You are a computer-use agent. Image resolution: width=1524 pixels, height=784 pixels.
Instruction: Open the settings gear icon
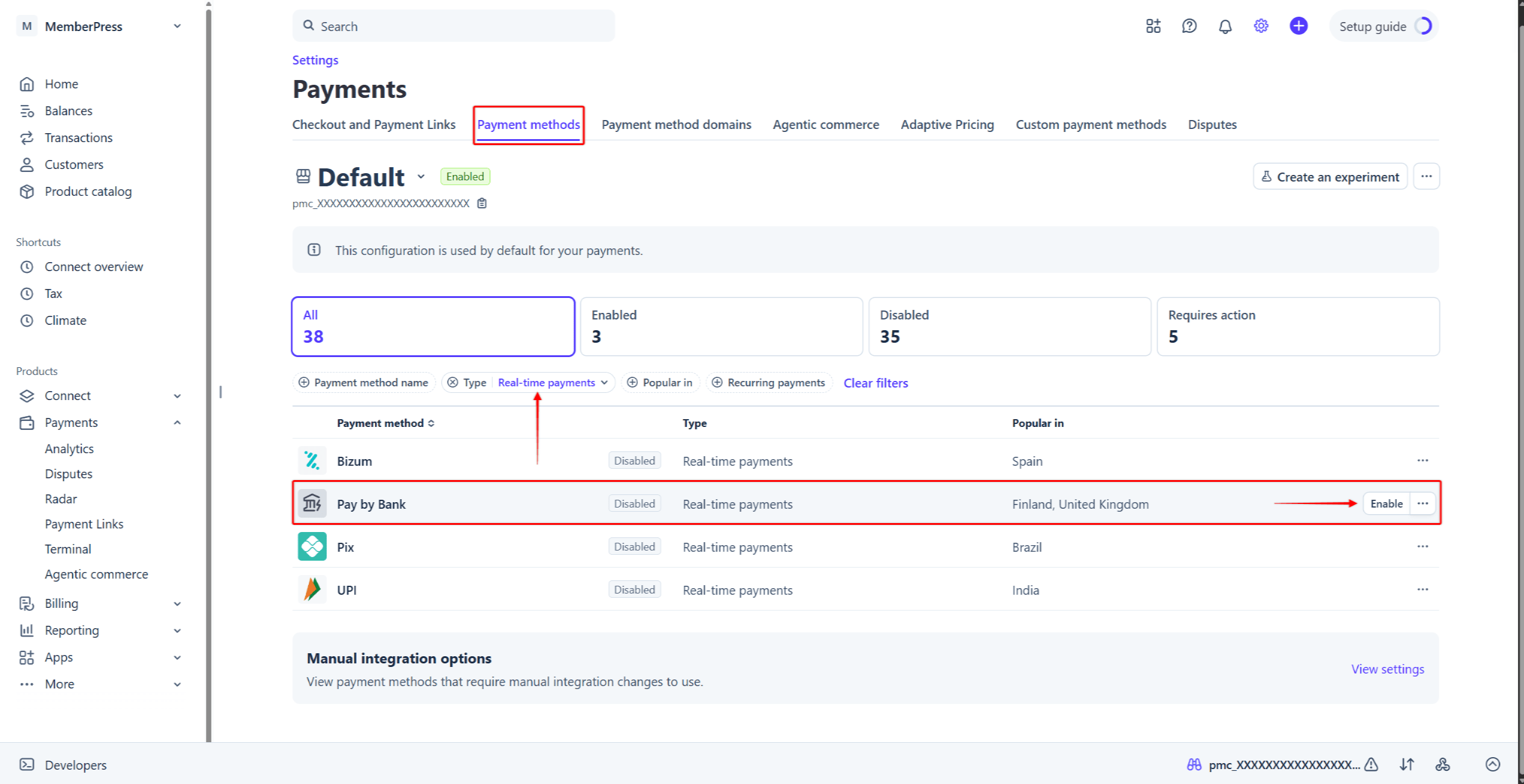tap(1261, 26)
